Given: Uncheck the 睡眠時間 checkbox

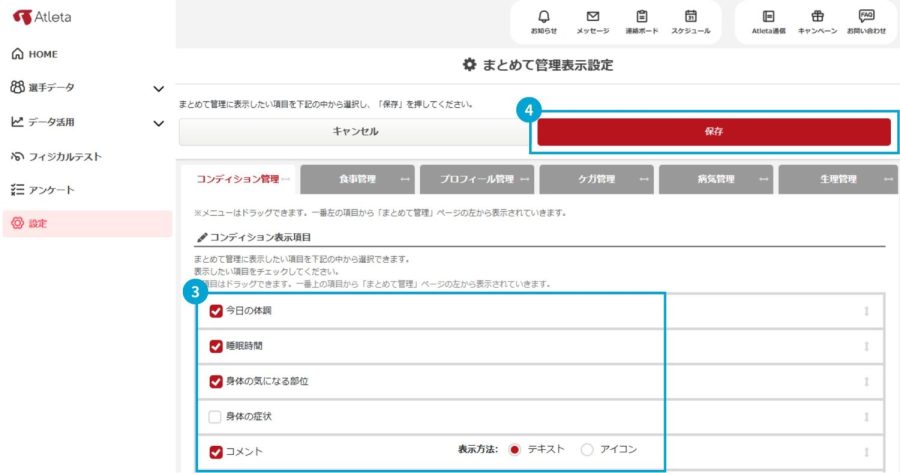Looking at the screenshot, I should (x=216, y=346).
